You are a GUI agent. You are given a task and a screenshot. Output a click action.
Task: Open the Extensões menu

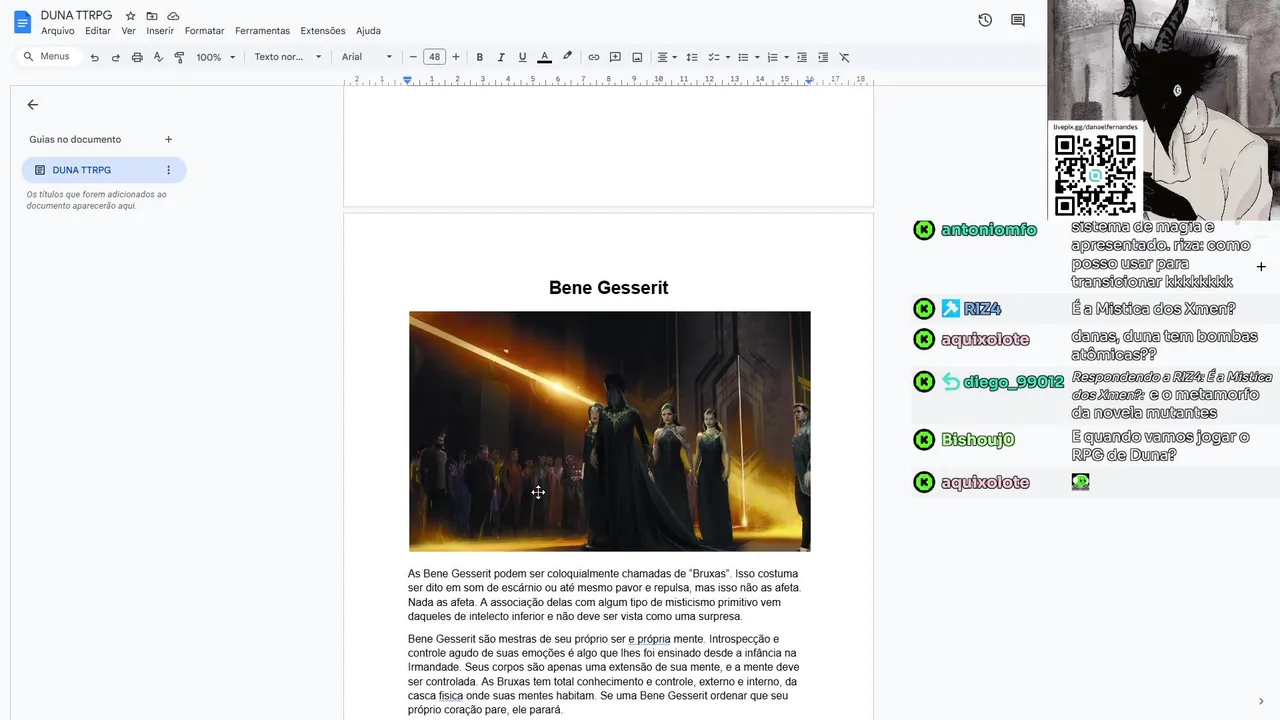pos(323,31)
